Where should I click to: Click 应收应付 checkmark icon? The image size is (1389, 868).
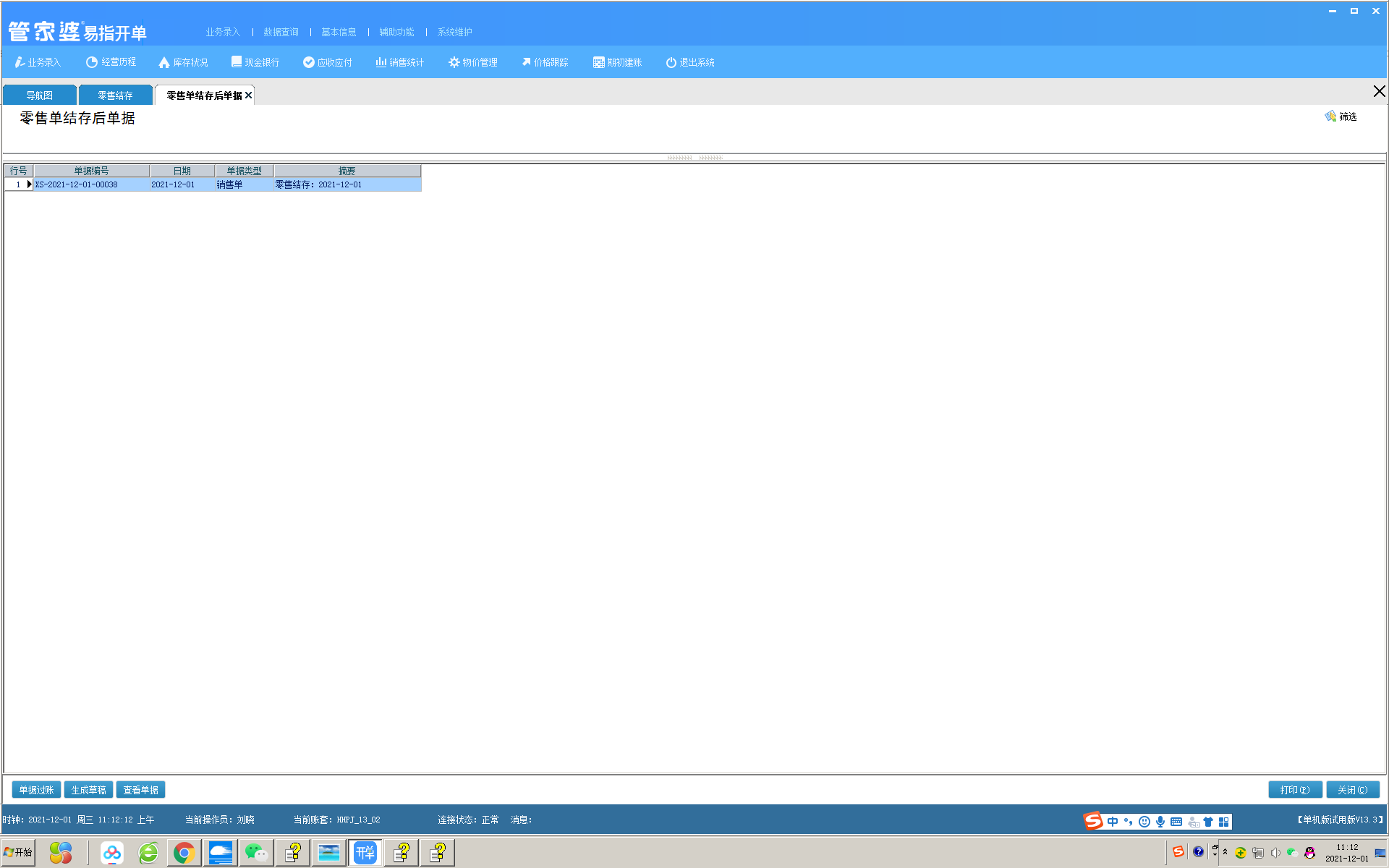pyautogui.click(x=309, y=62)
